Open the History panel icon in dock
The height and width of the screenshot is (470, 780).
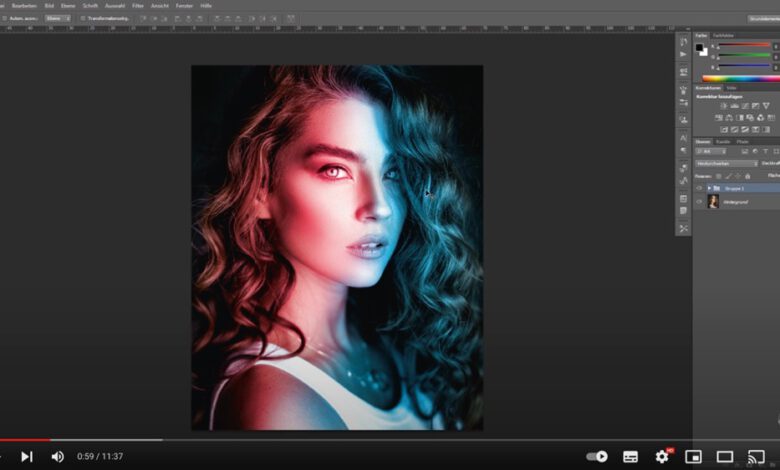(683, 42)
